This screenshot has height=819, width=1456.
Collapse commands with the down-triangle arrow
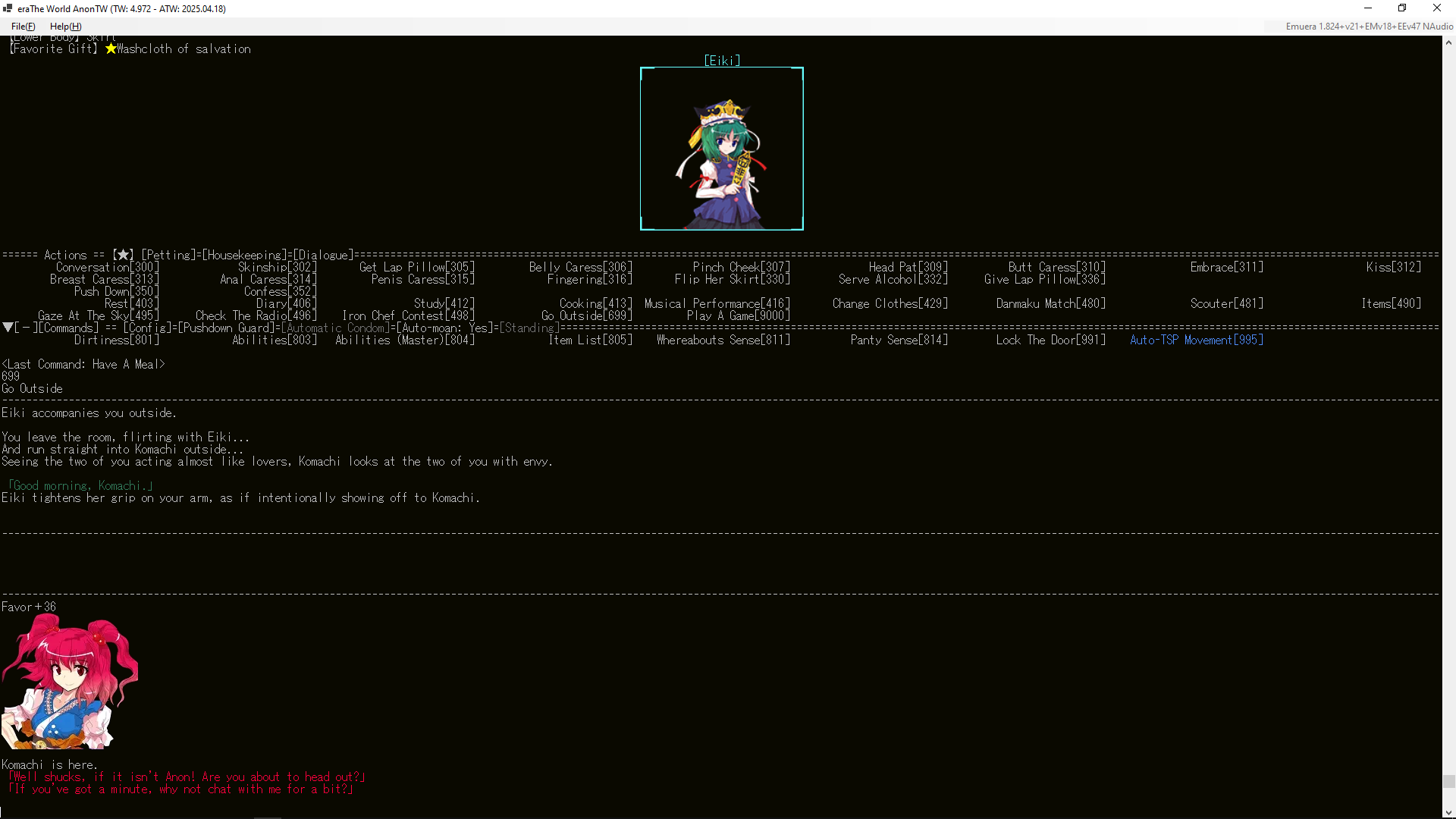pyautogui.click(x=8, y=328)
